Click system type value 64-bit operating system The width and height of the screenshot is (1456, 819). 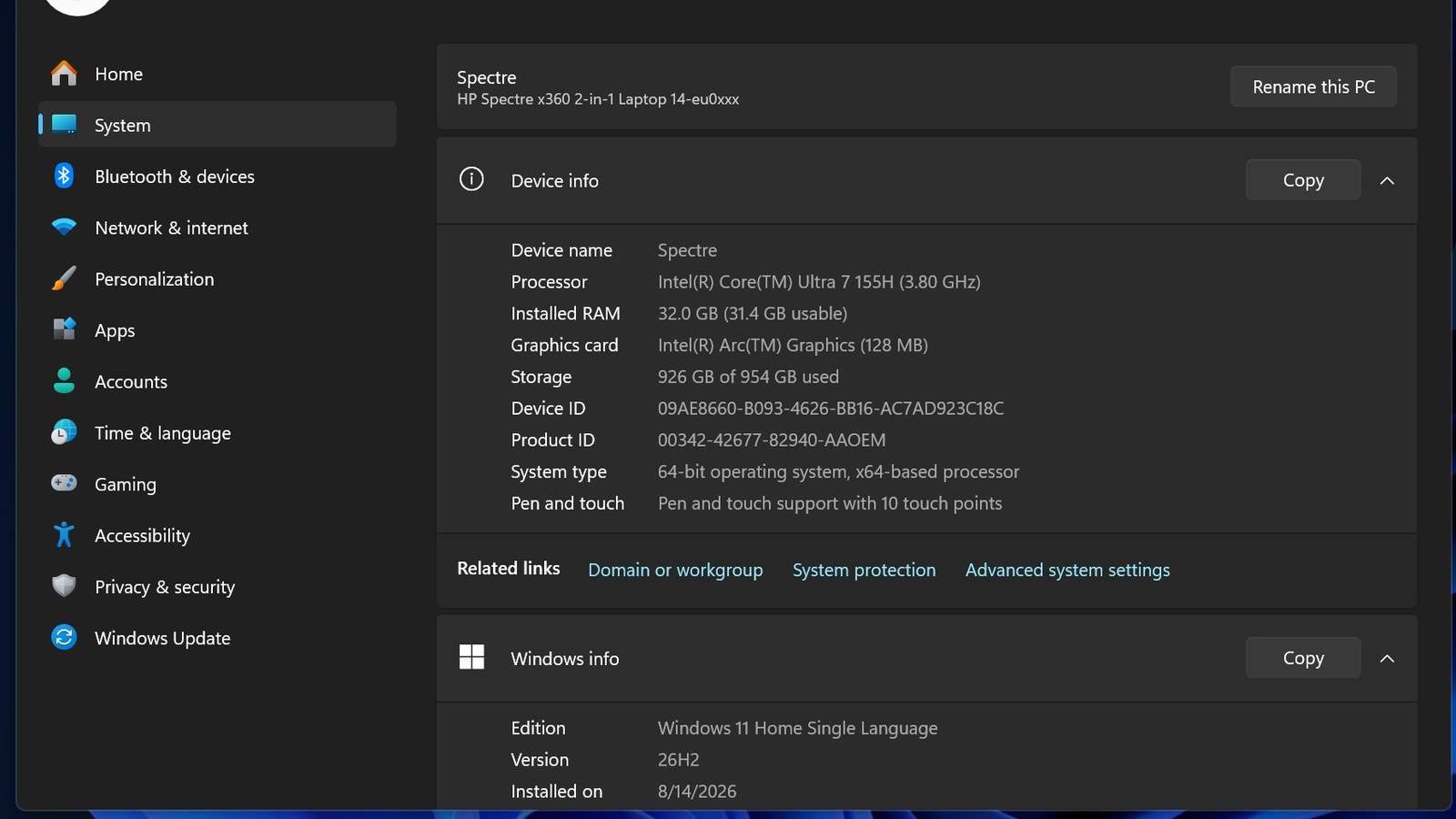(838, 472)
